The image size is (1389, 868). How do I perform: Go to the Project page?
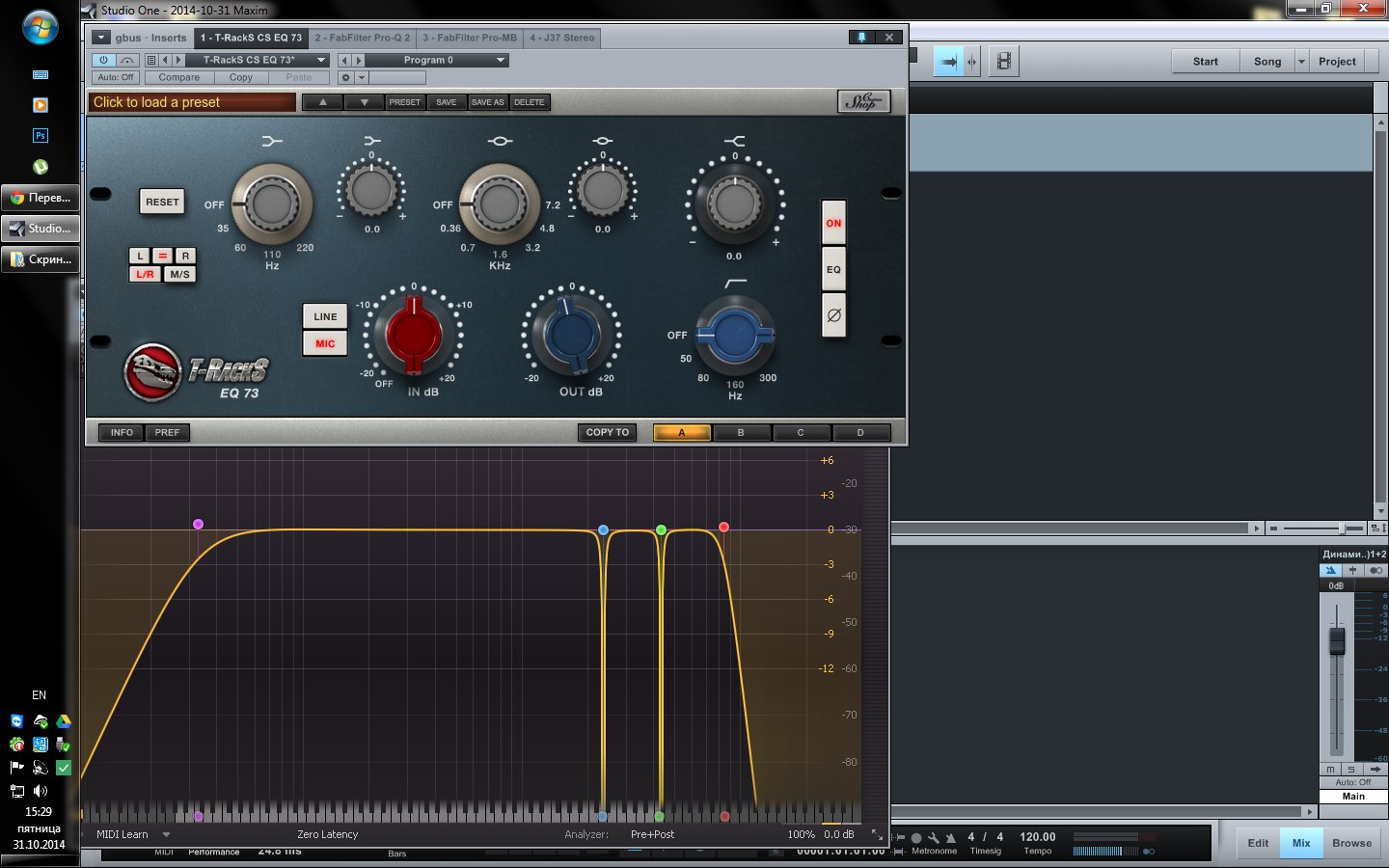tap(1337, 62)
